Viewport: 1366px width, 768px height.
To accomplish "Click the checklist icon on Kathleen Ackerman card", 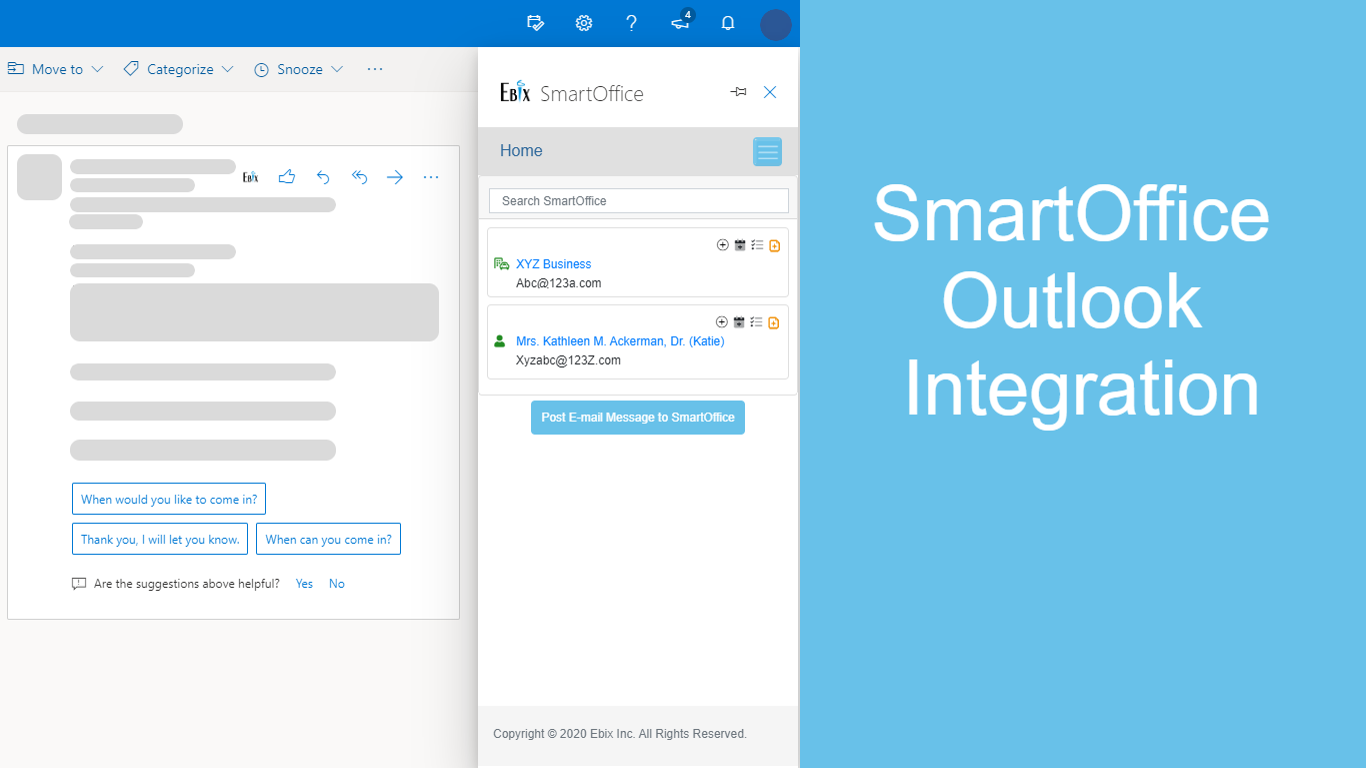I will [757, 322].
